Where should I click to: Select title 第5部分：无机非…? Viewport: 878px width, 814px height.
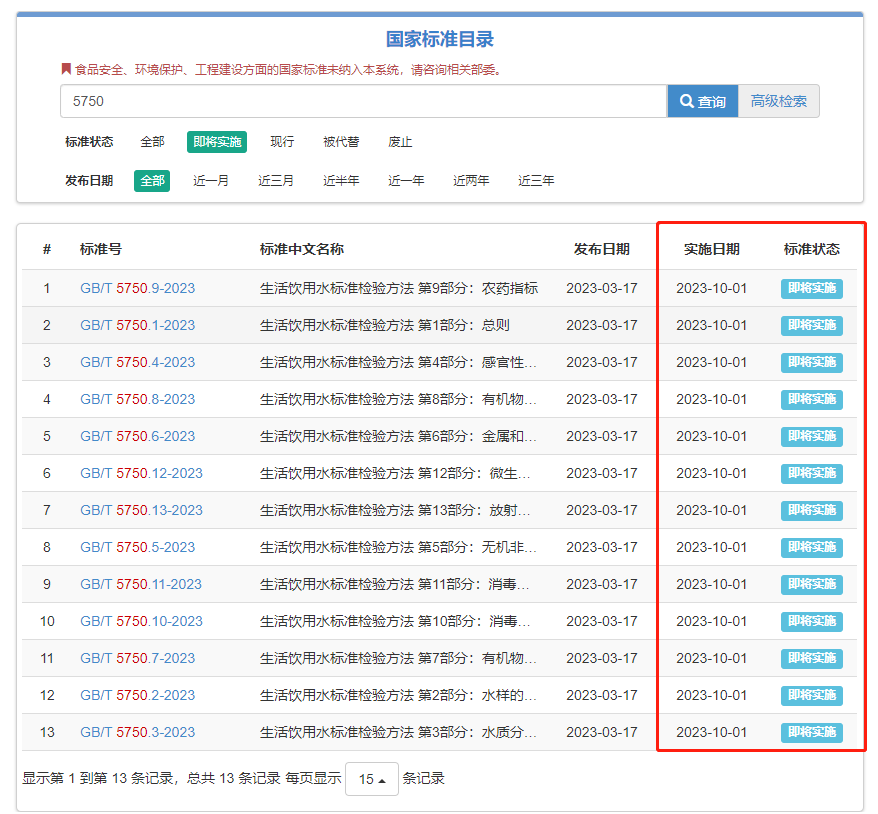pos(478,547)
